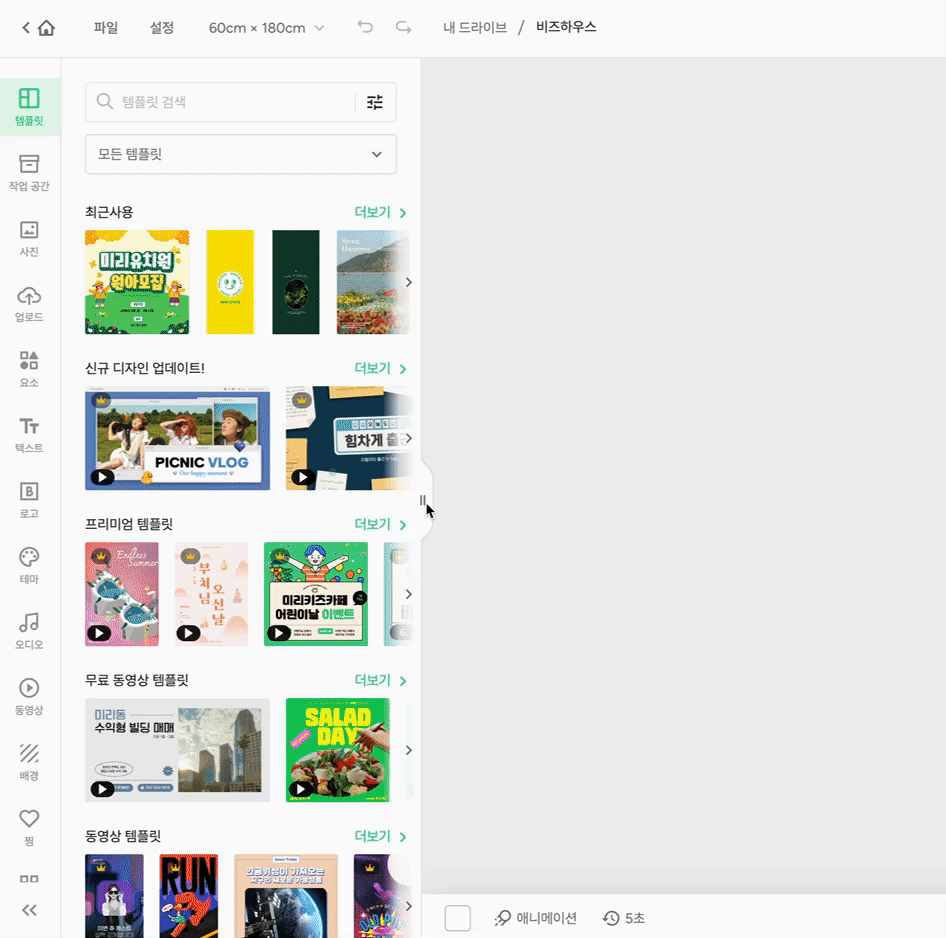
Task: Click the page select checkbox near 애니메이션
Action: click(457, 917)
